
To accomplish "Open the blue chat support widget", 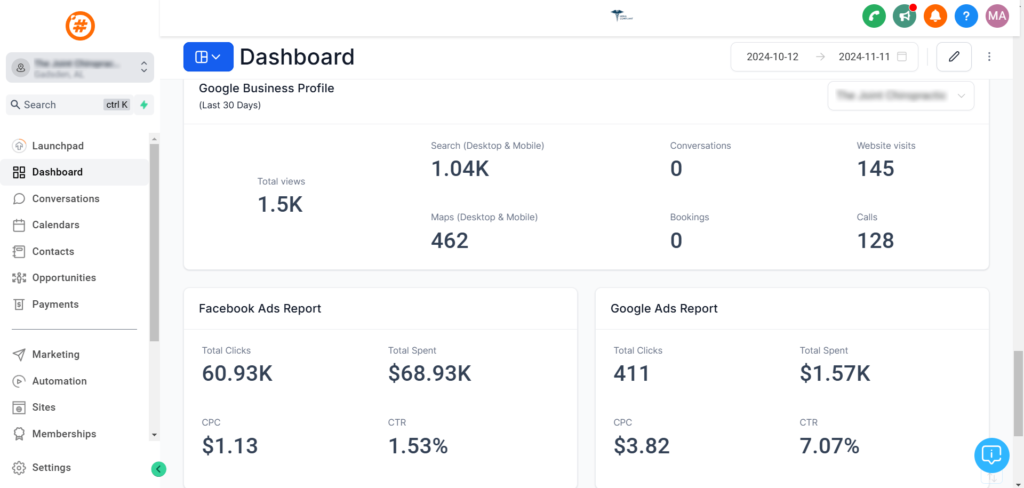I will [991, 454].
